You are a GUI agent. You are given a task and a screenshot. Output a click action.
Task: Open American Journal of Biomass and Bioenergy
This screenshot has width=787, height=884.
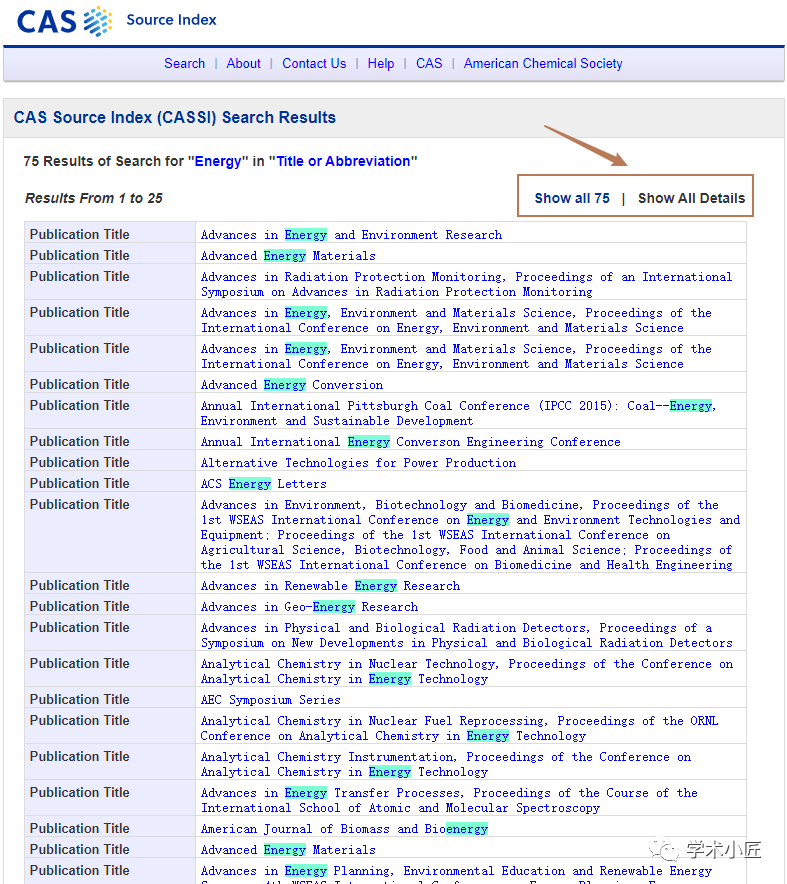[x=344, y=829]
